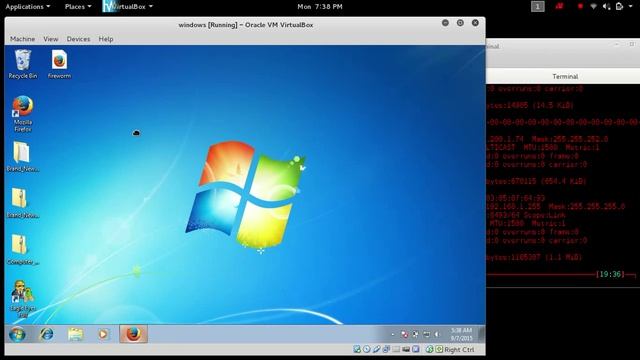Open the Applications menu in the top panel
Viewport: 640px width, 360px height.
[28, 7]
